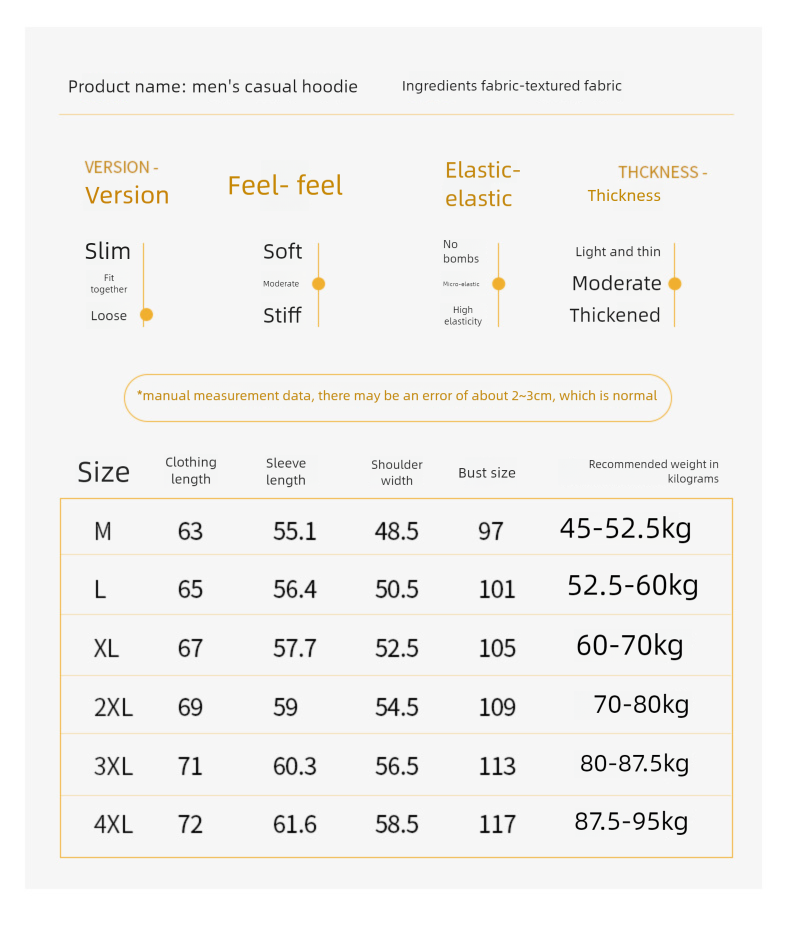Click the Feel slider's orange dot

318,284
